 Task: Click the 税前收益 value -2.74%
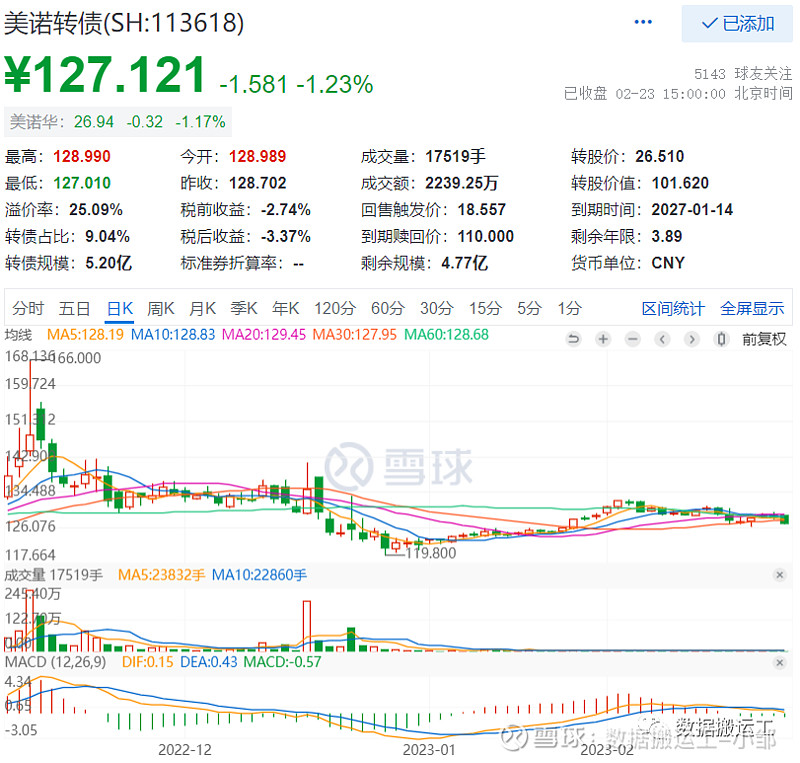pyautogui.click(x=286, y=209)
